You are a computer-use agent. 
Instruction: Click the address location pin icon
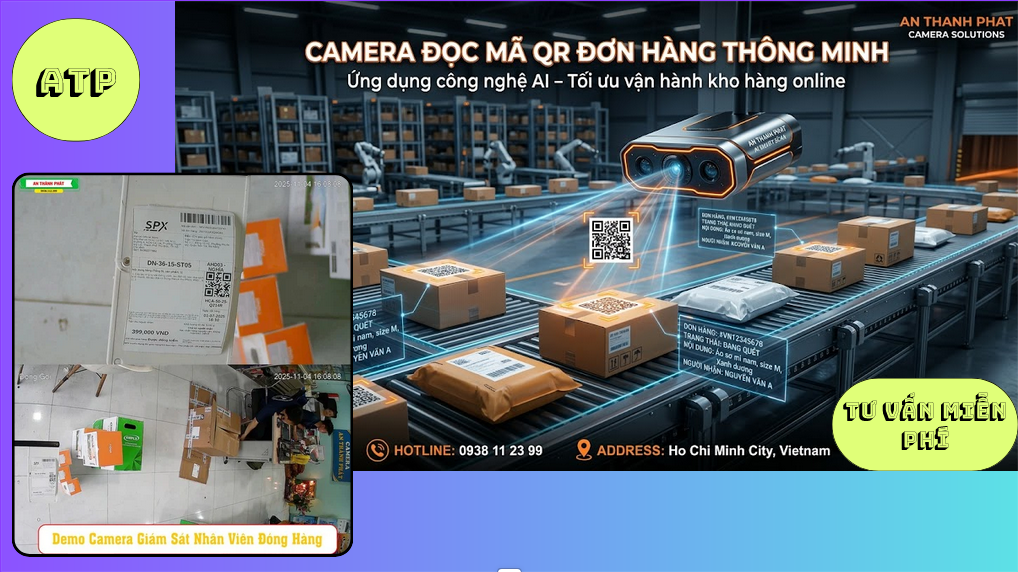click(x=584, y=450)
